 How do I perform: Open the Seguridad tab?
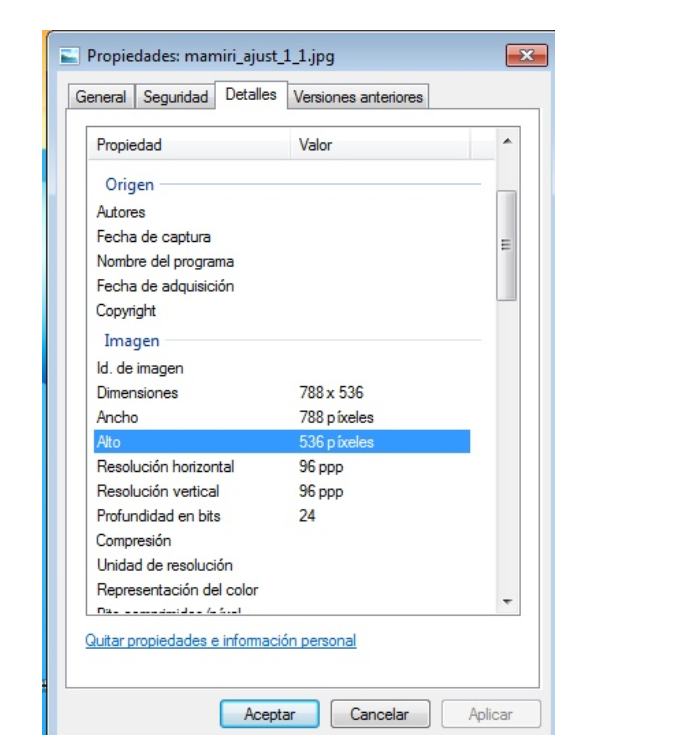click(176, 97)
